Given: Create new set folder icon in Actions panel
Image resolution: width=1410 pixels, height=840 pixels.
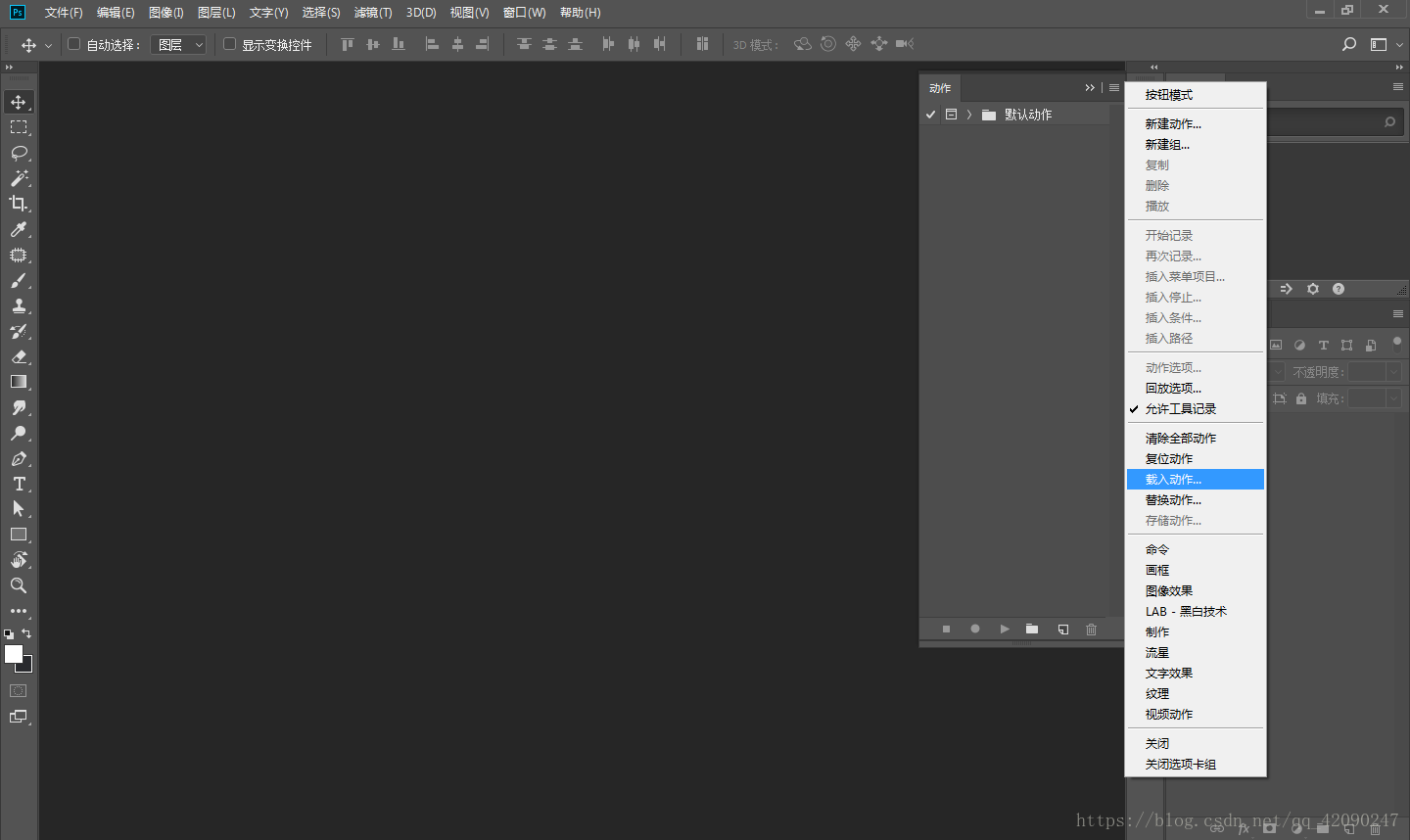Looking at the screenshot, I should (x=1032, y=630).
